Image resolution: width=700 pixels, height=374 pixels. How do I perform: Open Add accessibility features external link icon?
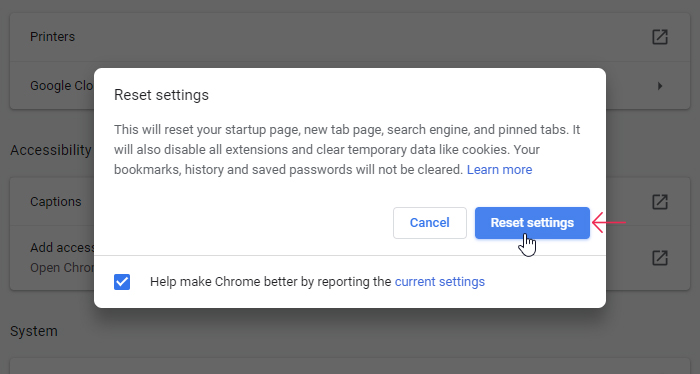660,258
